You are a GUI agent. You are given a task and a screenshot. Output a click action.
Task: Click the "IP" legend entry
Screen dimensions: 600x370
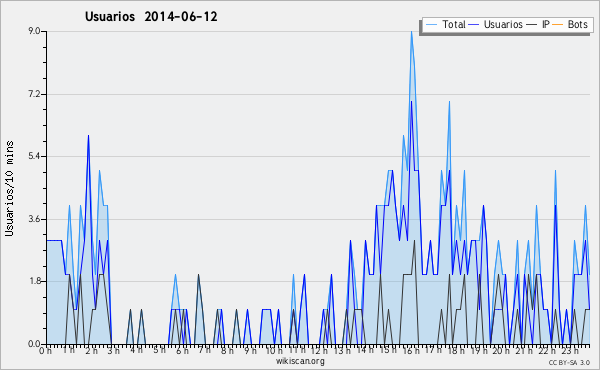(x=546, y=24)
